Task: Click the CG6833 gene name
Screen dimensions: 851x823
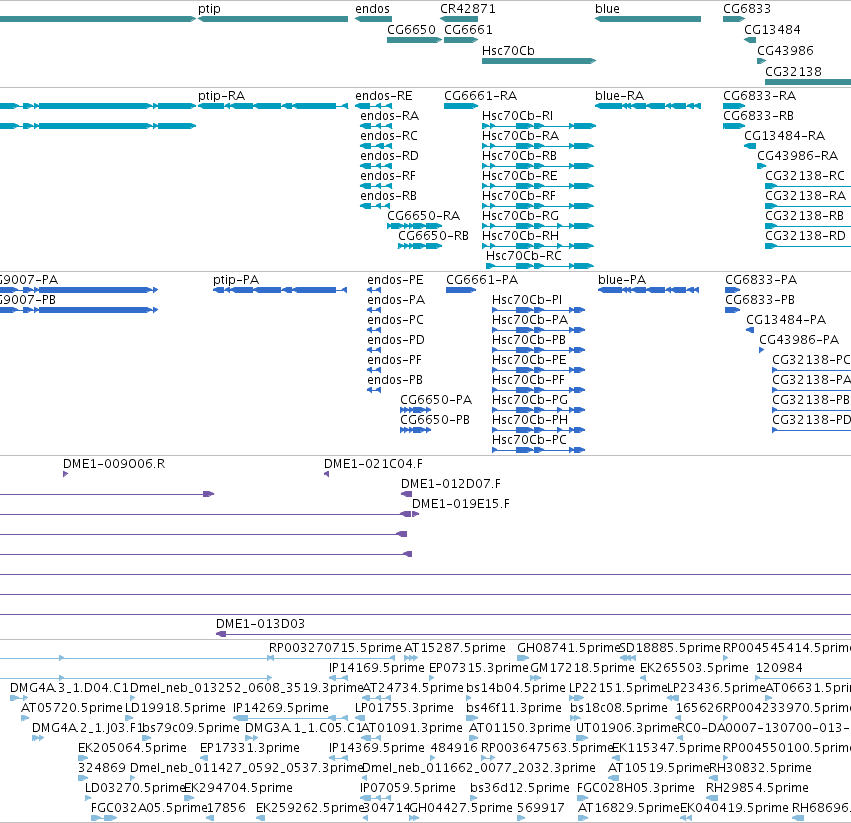Action: click(747, 9)
